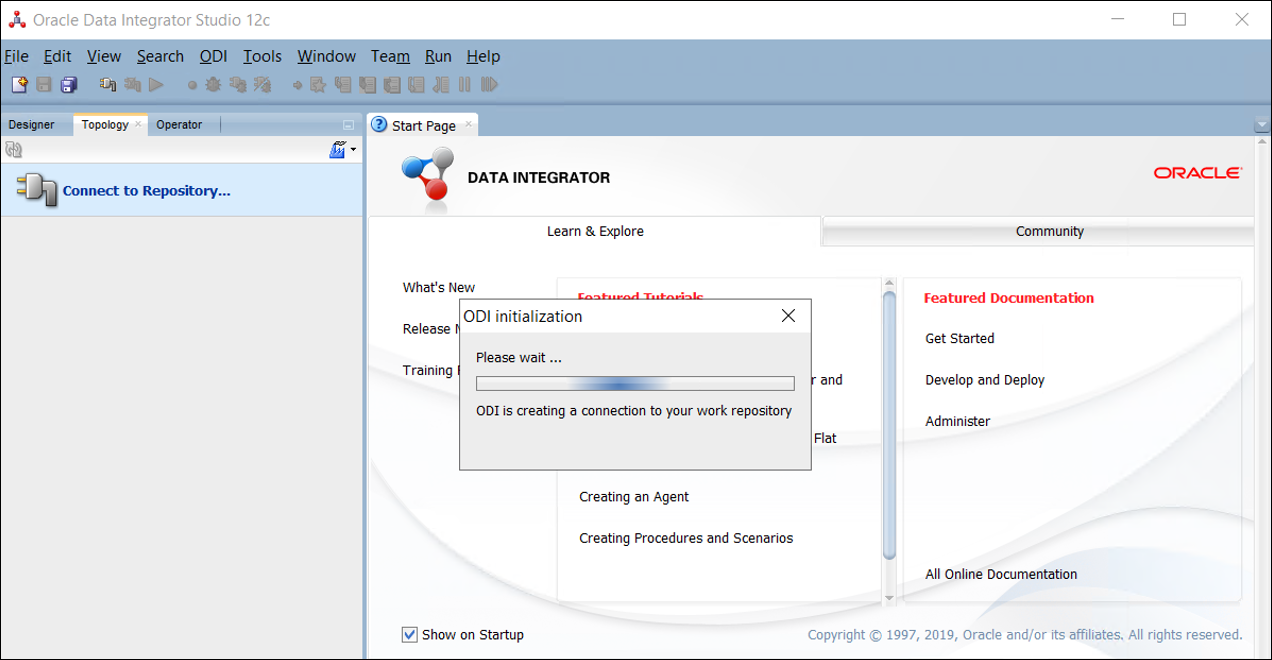Click the plug connect icon in toolbar

coord(107,85)
